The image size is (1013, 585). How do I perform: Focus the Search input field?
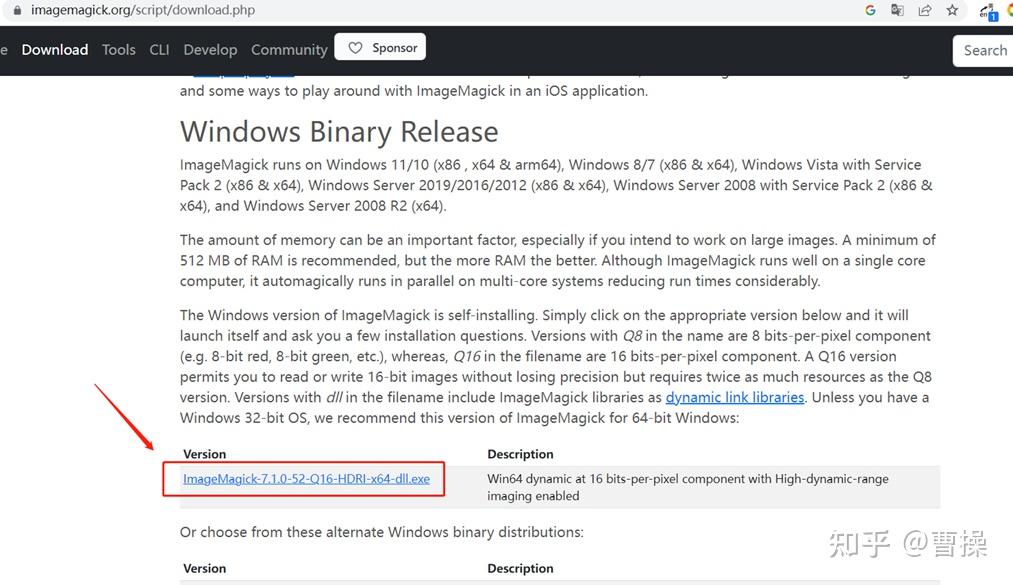pos(983,50)
